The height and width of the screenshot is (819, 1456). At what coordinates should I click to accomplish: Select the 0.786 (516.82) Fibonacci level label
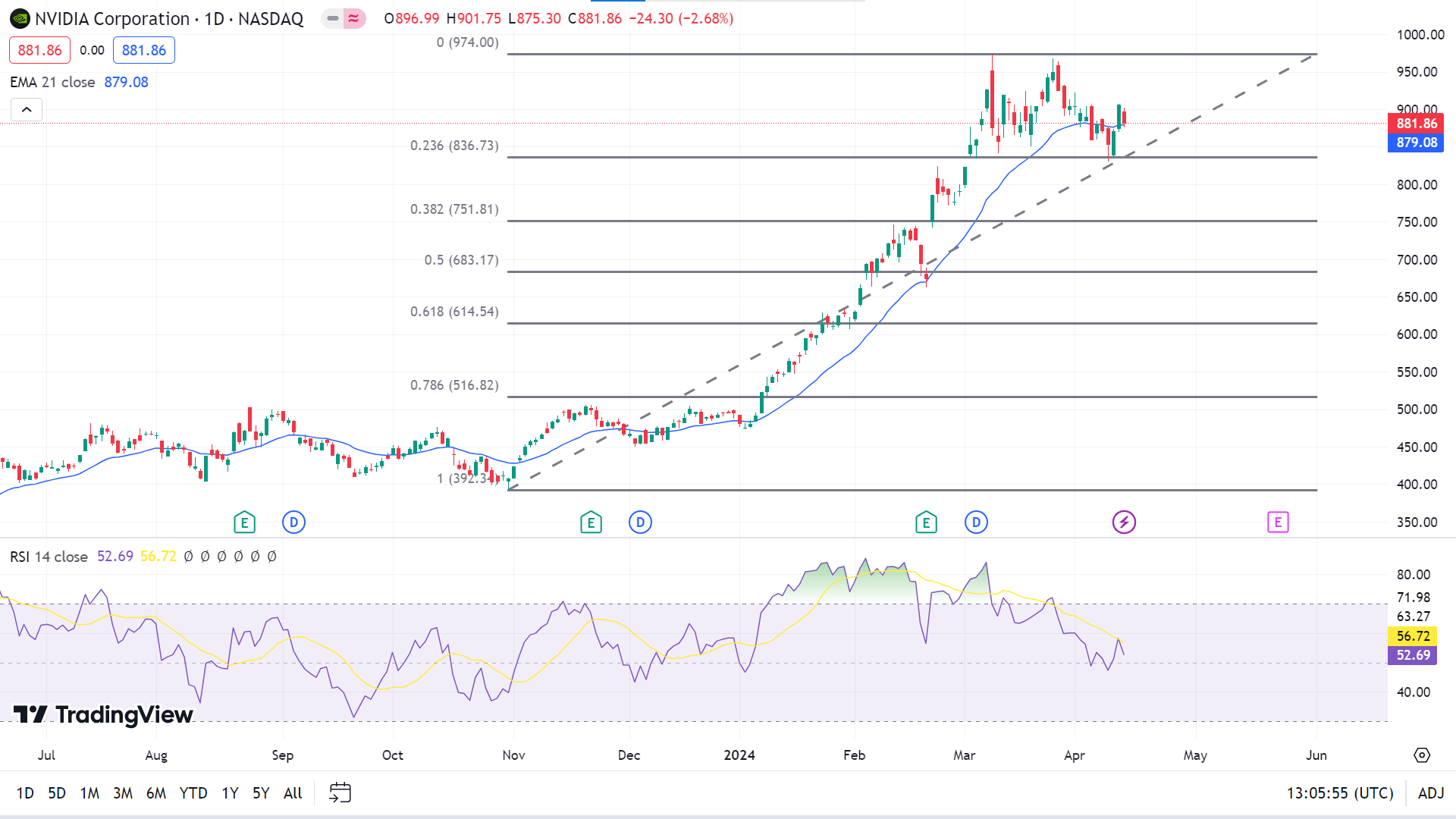click(x=454, y=385)
